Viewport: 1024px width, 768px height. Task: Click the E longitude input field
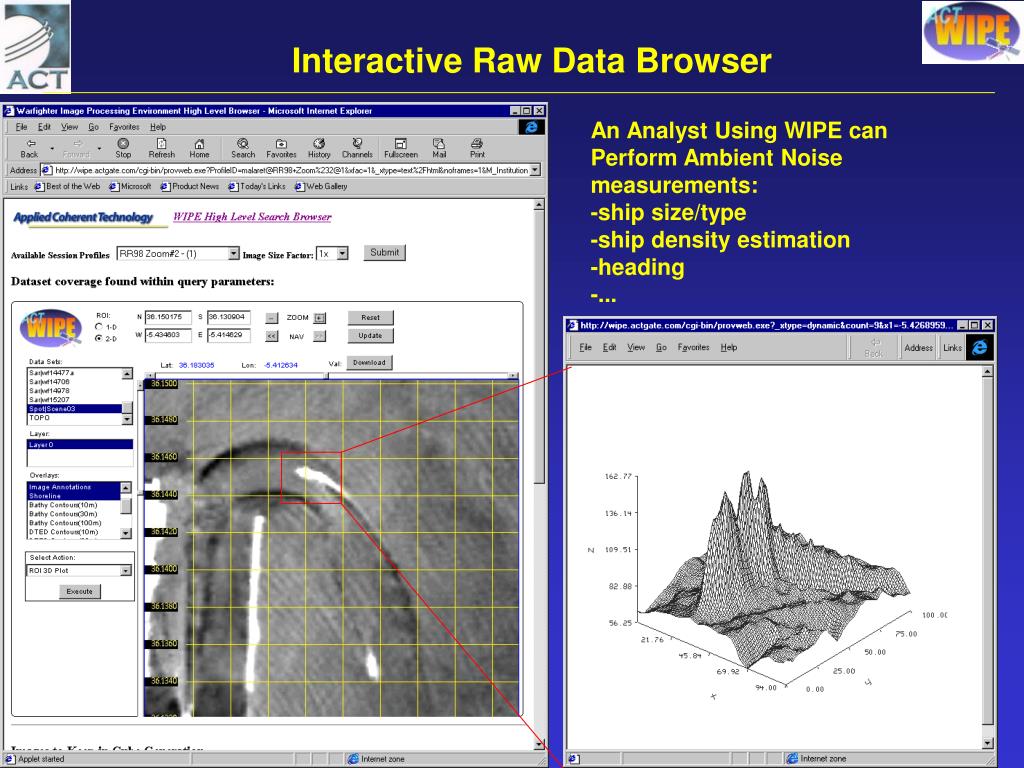(x=229, y=336)
